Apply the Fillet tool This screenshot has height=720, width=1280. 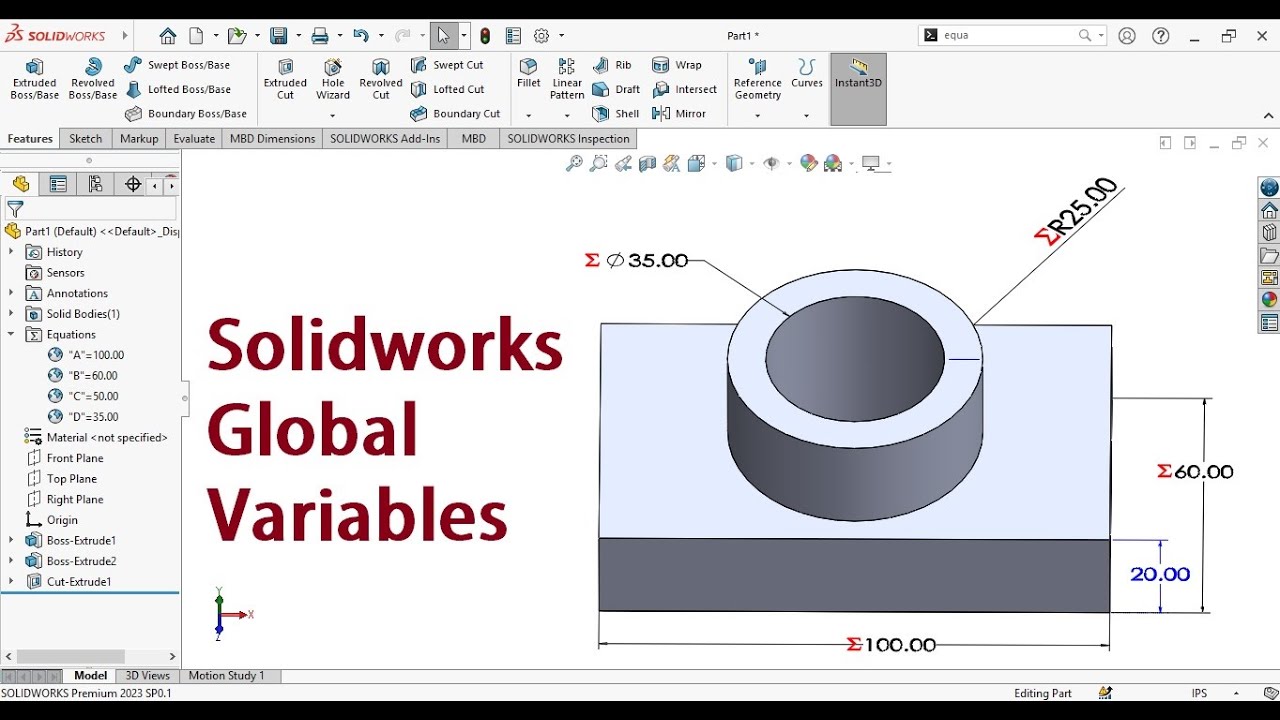coord(529,72)
